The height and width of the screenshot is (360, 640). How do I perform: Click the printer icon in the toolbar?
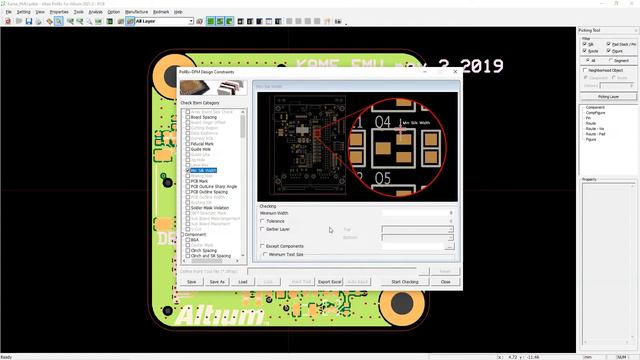(x=39, y=21)
